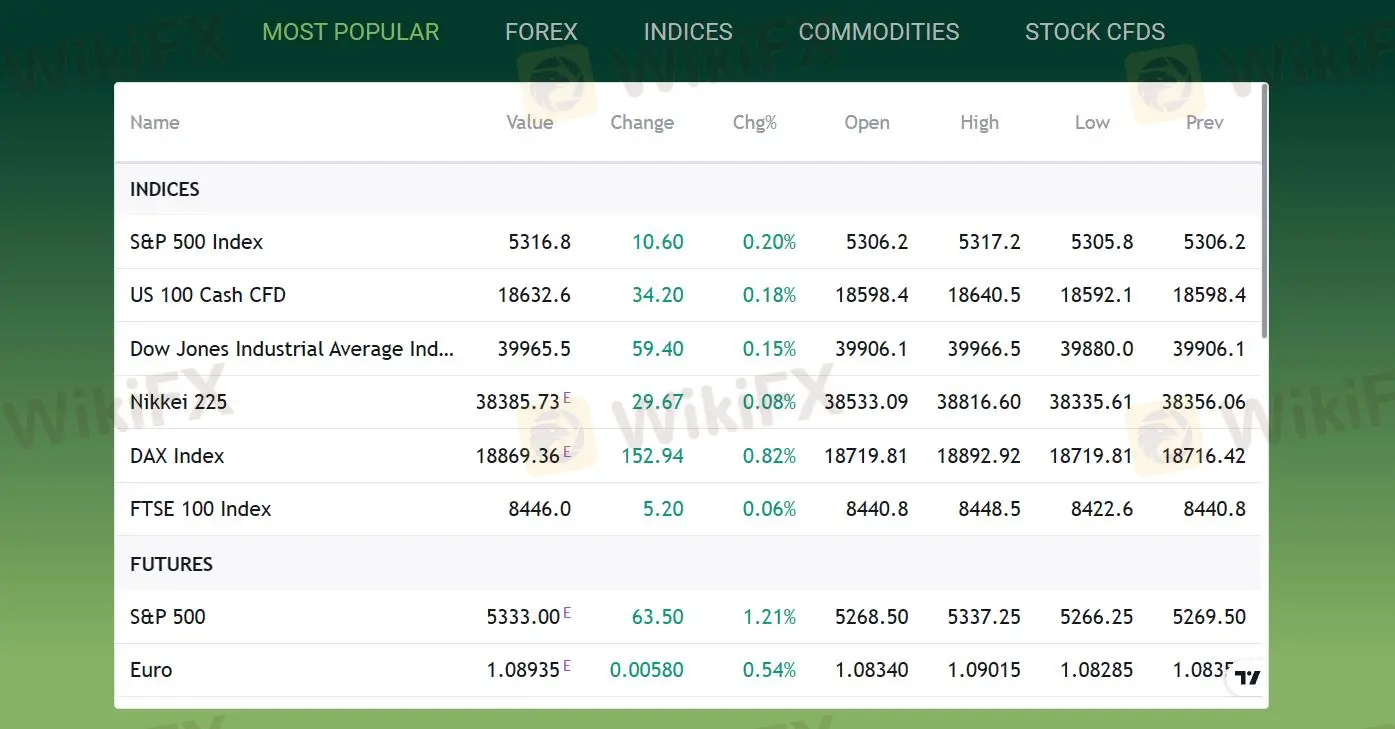Click the E marker beside Nikkei 225 value
This screenshot has width=1395, height=729.
pos(567,398)
